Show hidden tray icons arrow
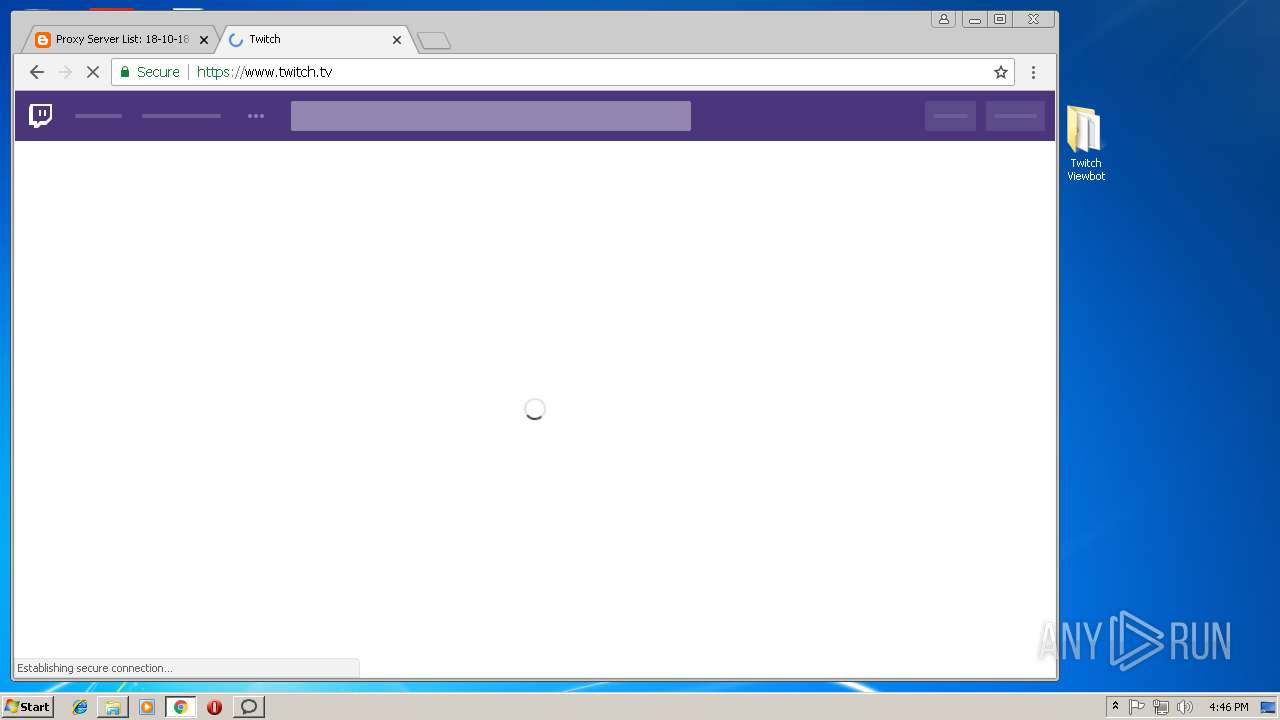This screenshot has width=1280, height=720. [1115, 707]
